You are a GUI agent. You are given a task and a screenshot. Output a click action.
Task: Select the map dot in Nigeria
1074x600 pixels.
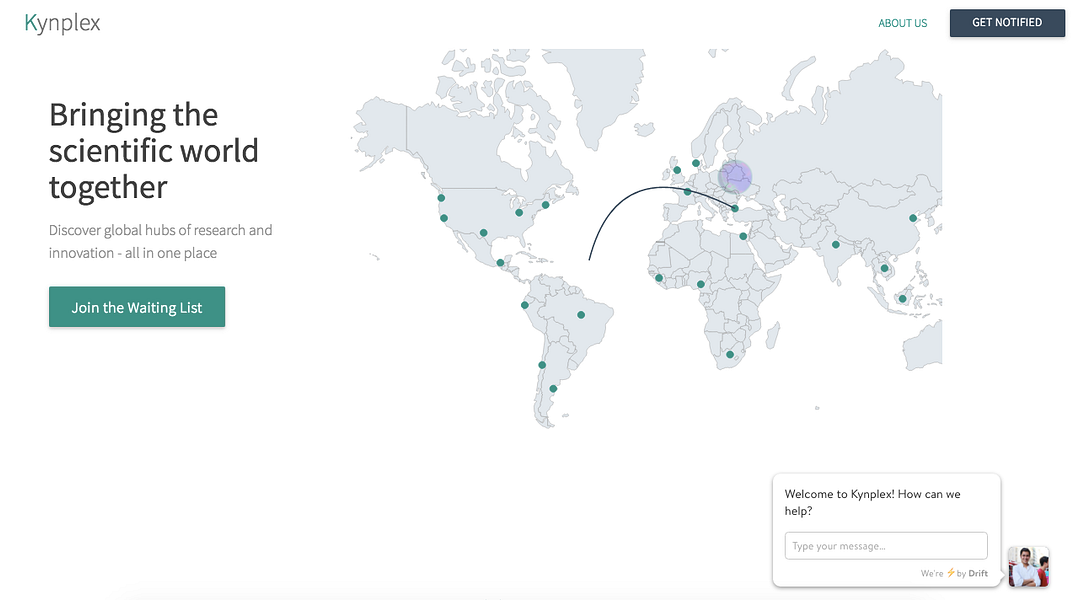tap(701, 284)
